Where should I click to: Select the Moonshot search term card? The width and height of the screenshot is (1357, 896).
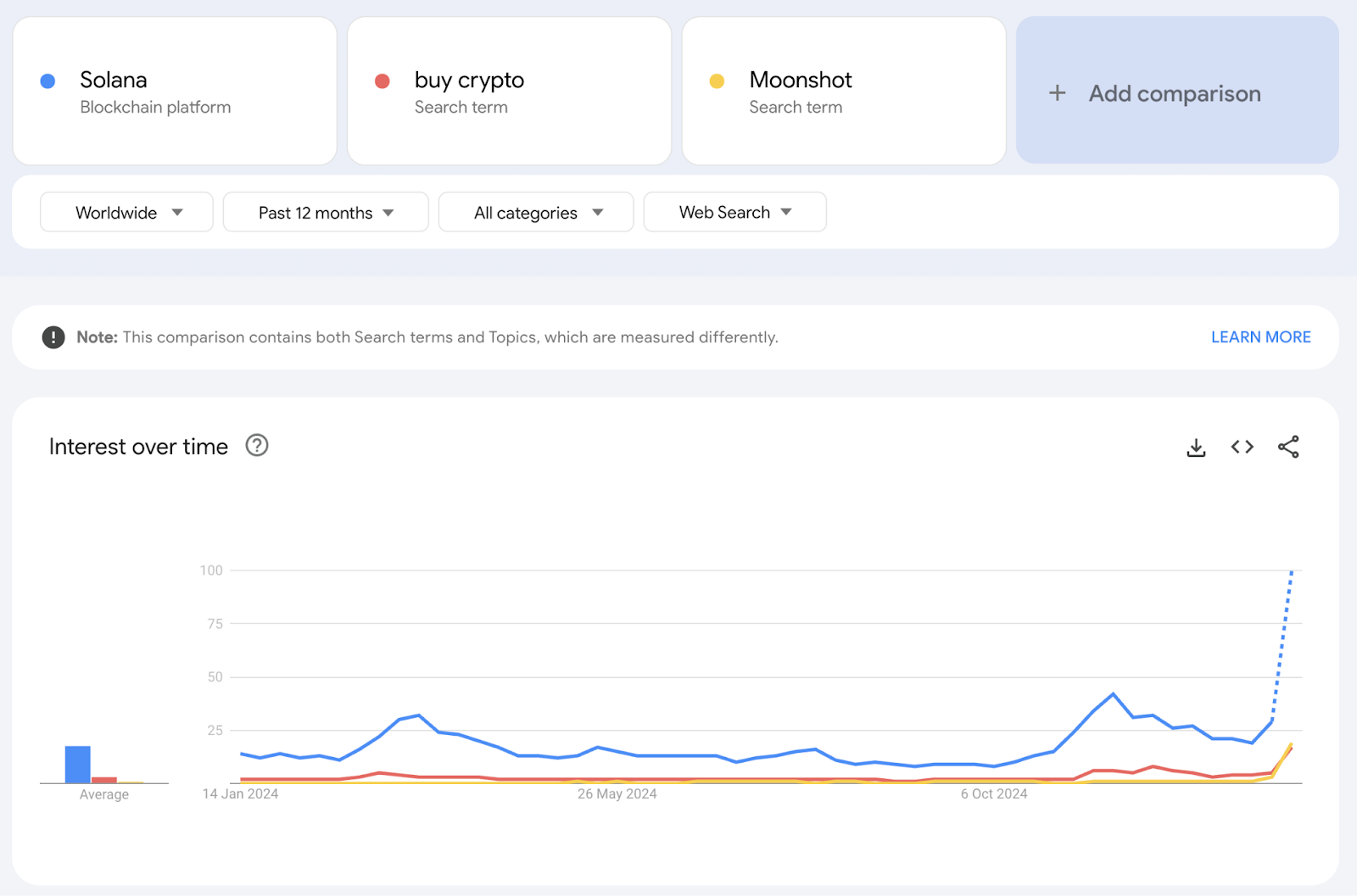point(844,91)
